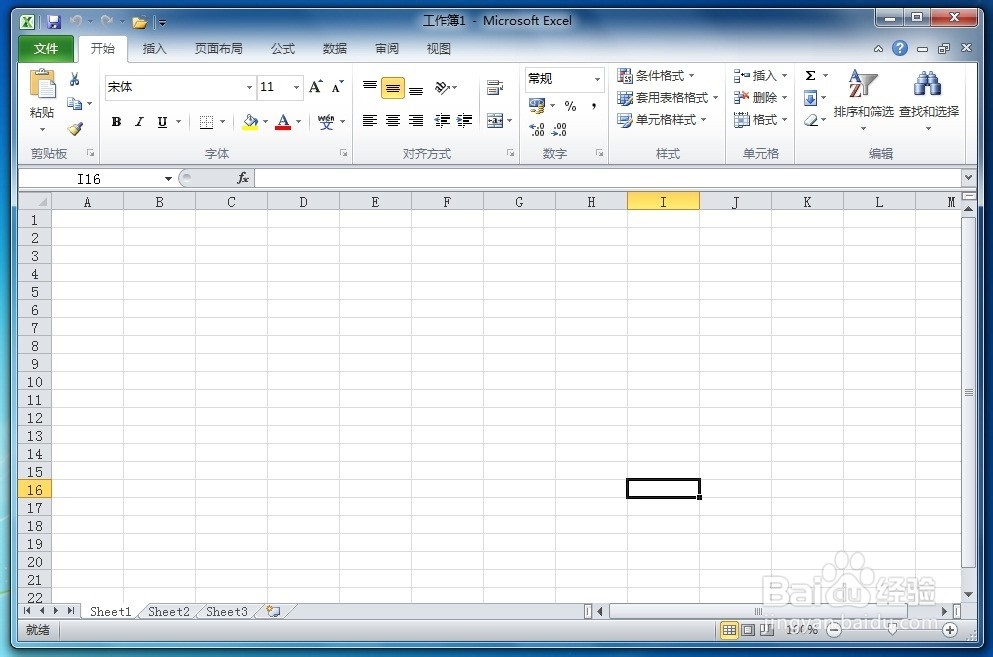Screen dimensions: 993x657
Task: Apply percent style with the % icon
Action: pos(571,106)
